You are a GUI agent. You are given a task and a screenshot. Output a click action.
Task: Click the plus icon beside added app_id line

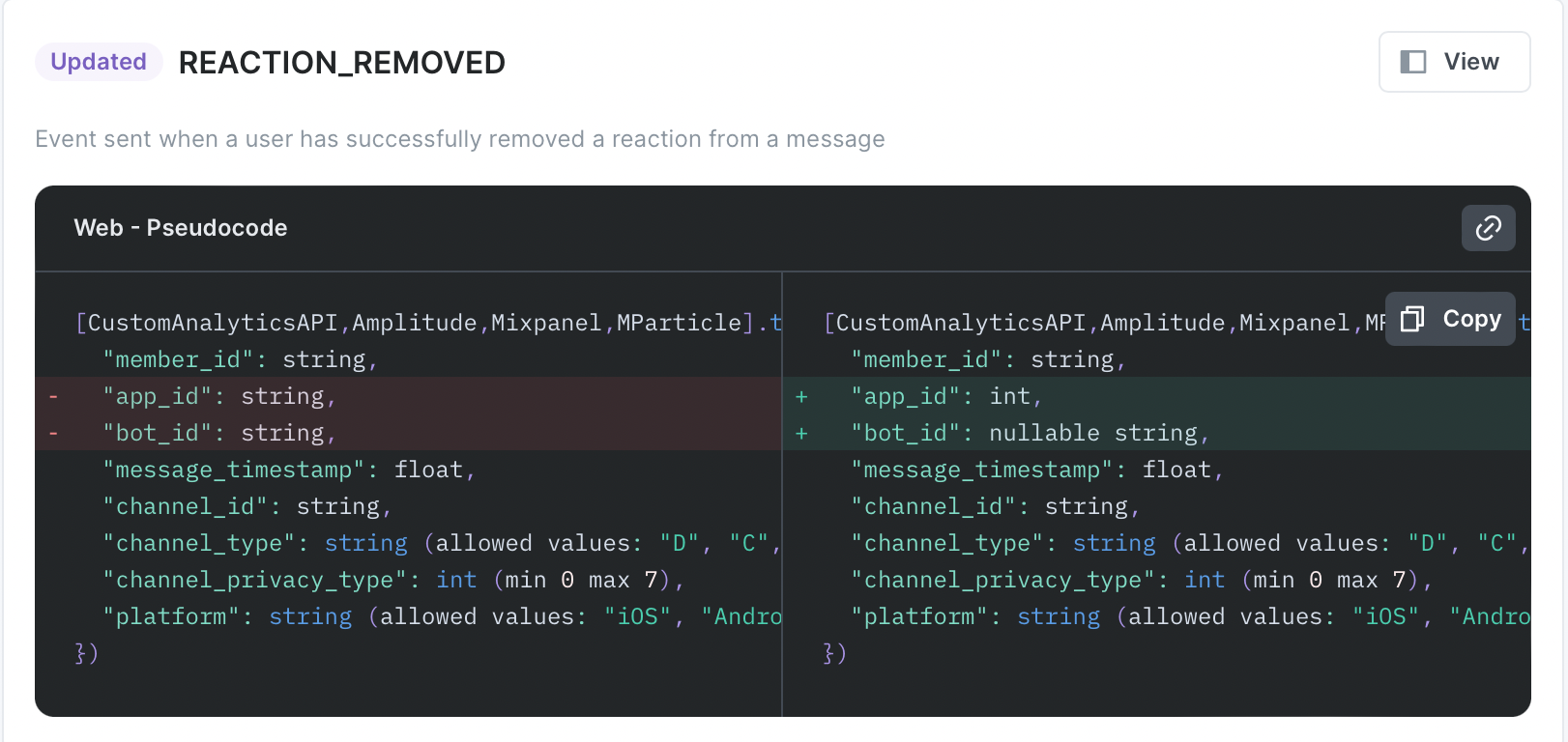click(x=802, y=395)
